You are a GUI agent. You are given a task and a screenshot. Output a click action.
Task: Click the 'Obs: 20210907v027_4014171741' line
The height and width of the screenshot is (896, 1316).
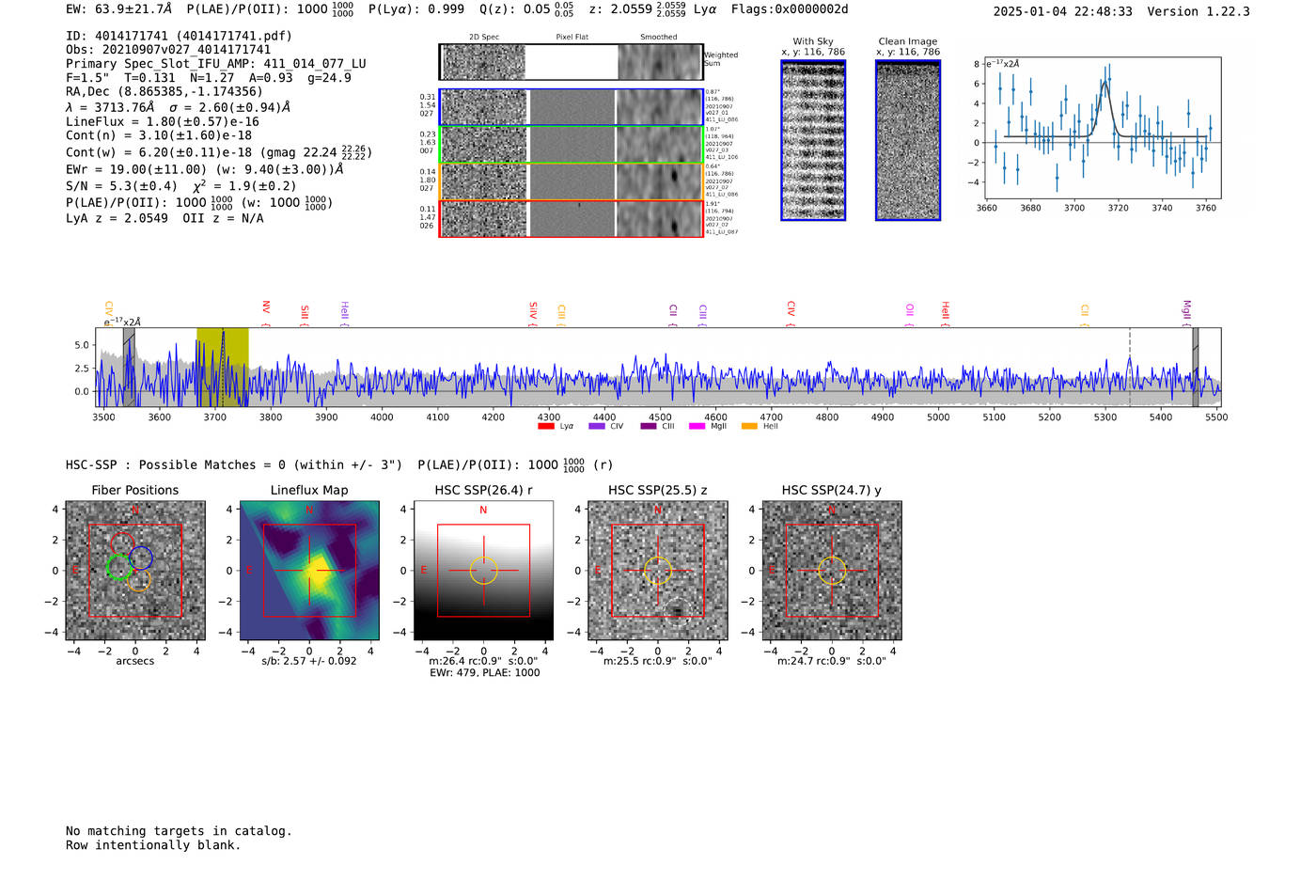click(x=168, y=50)
